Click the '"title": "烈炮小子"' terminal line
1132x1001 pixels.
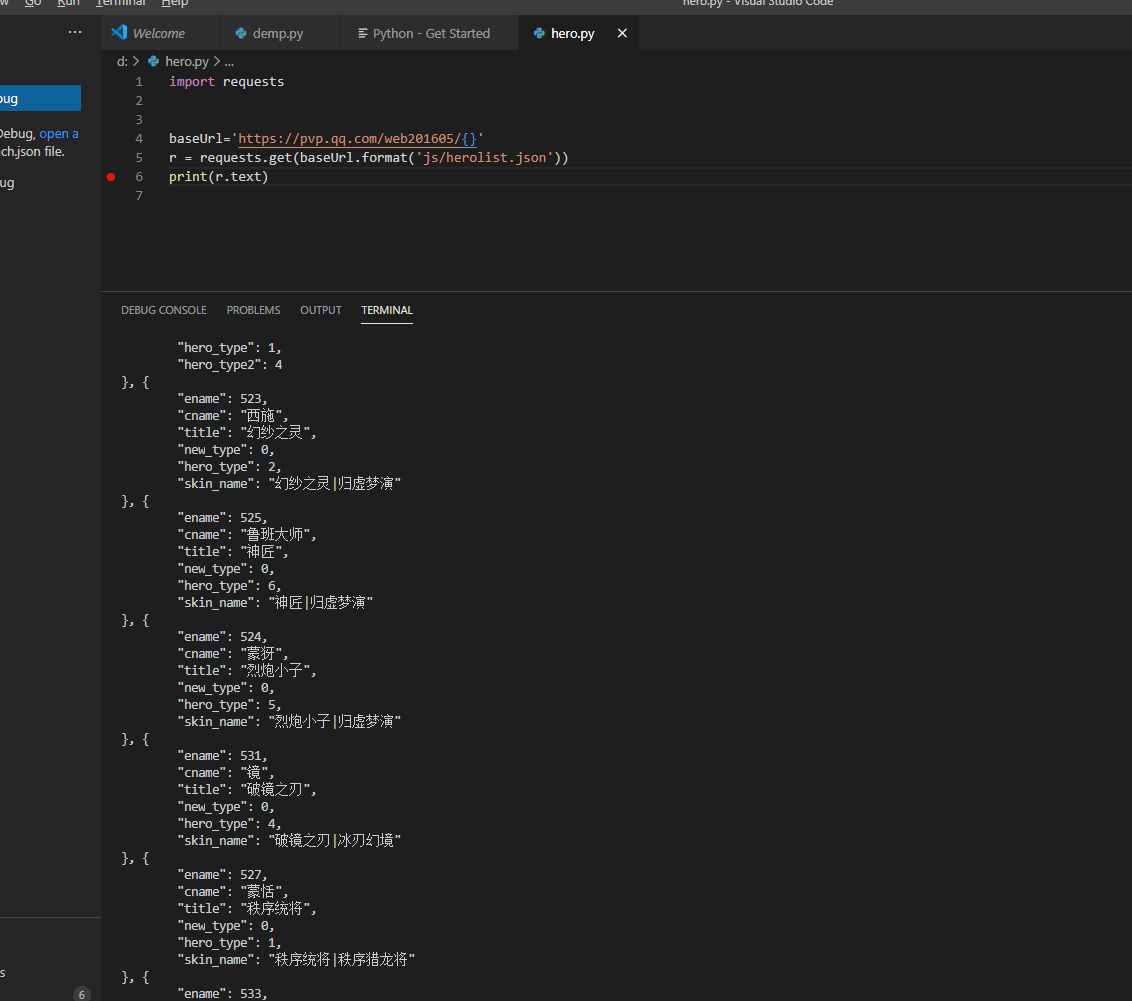click(247, 670)
